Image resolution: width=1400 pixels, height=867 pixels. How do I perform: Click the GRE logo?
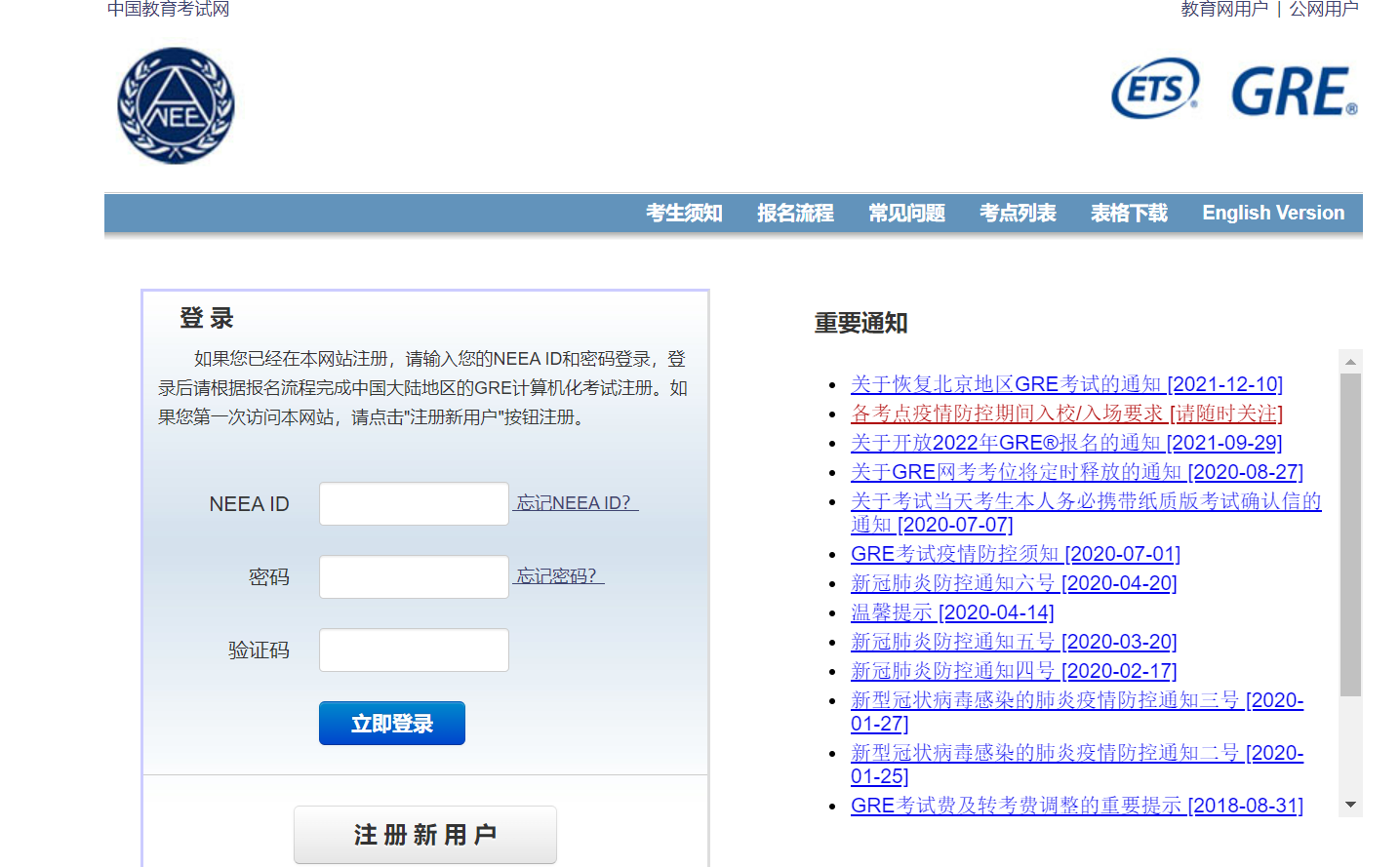click(1295, 92)
